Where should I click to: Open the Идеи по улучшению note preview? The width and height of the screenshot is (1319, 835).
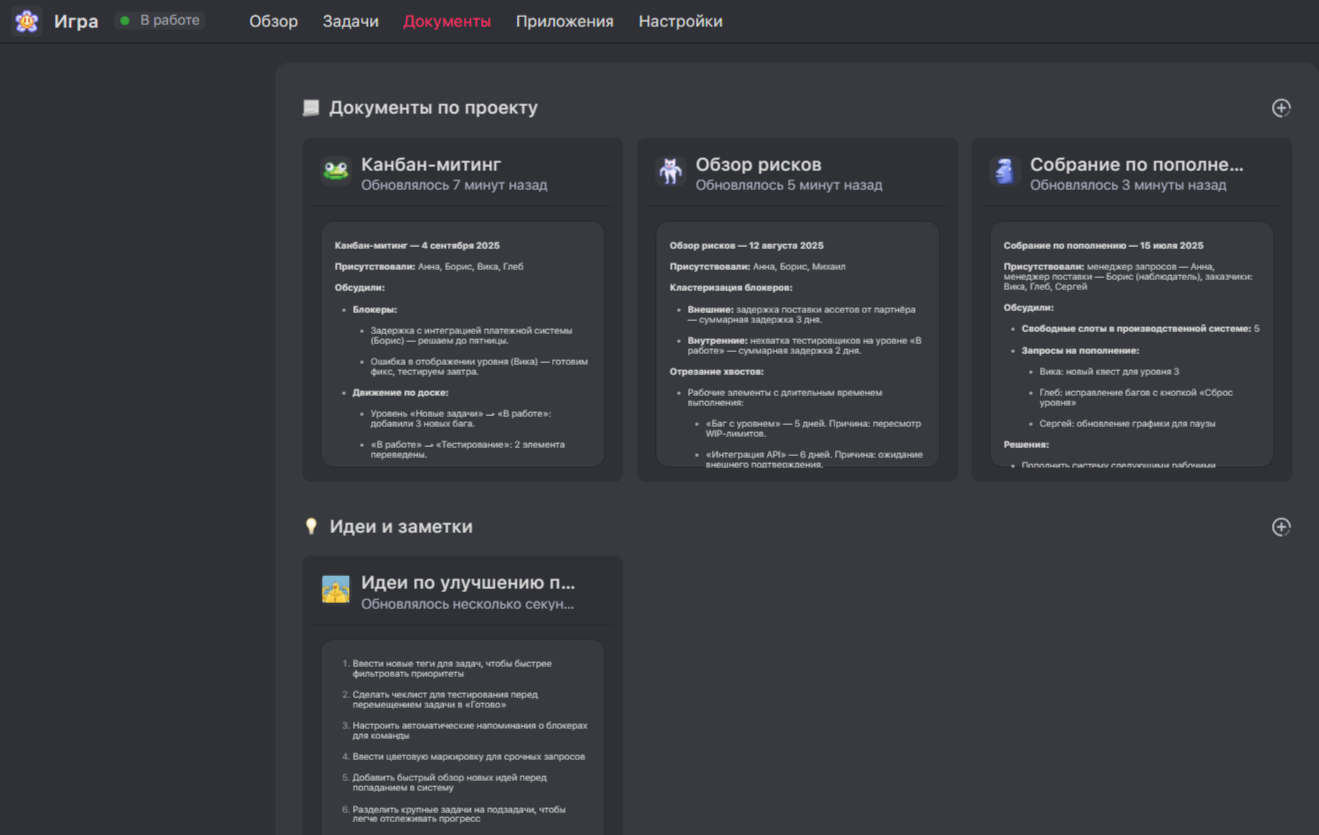pos(462,738)
